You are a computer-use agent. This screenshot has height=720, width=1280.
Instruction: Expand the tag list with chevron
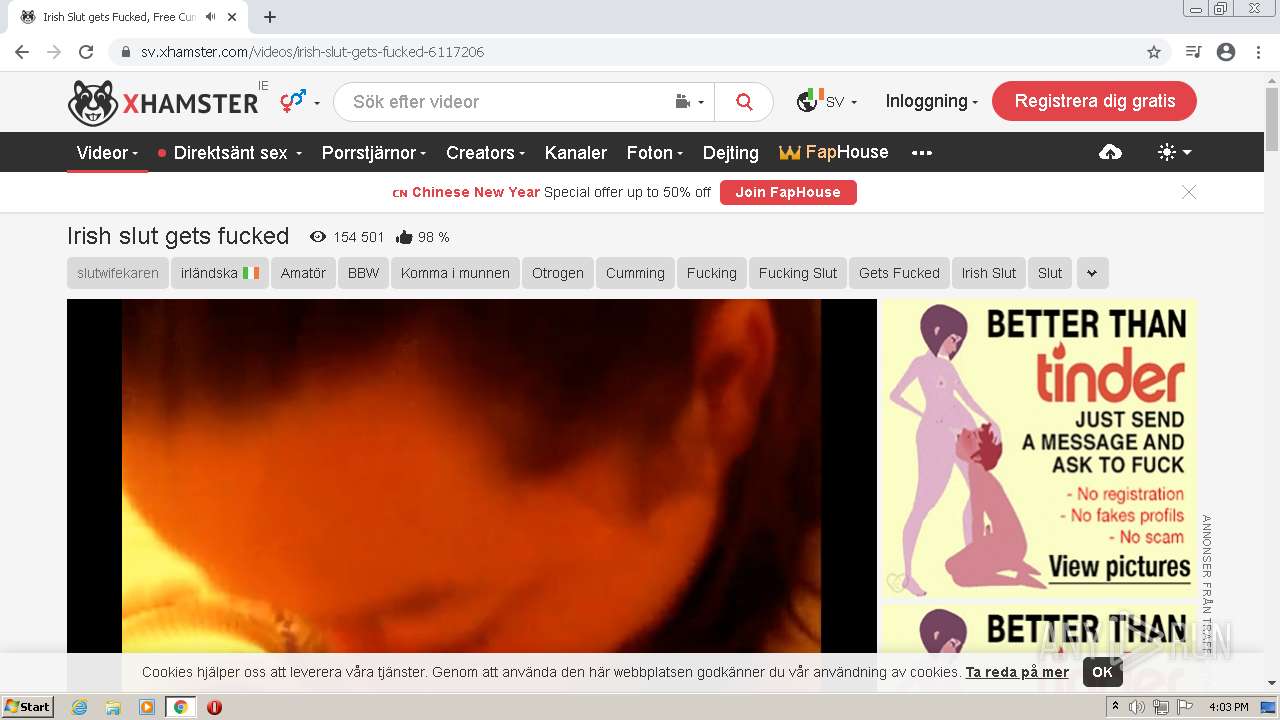coord(1092,273)
